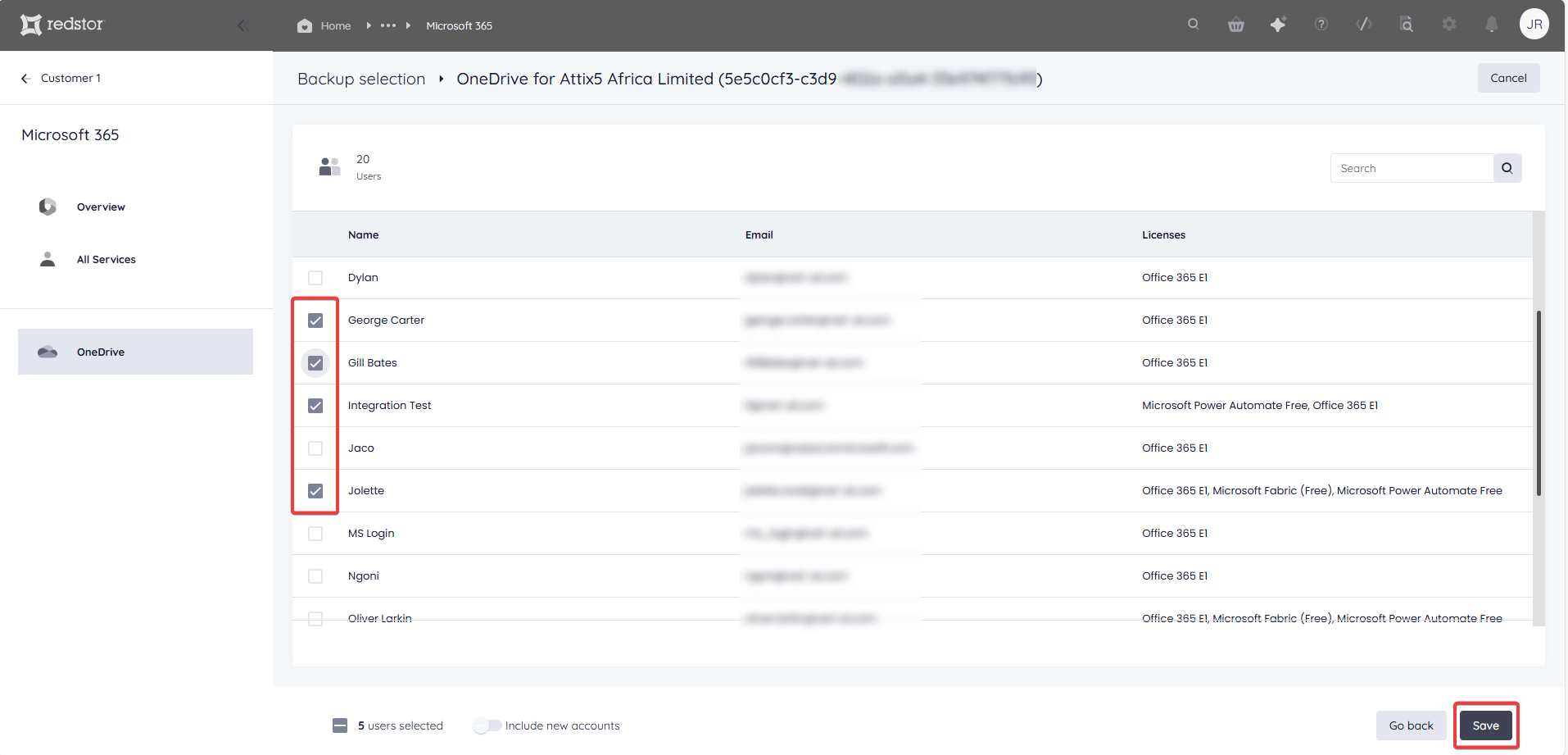This screenshot has height=755, width=1568.
Task: Click the Go back button
Action: (1411, 725)
